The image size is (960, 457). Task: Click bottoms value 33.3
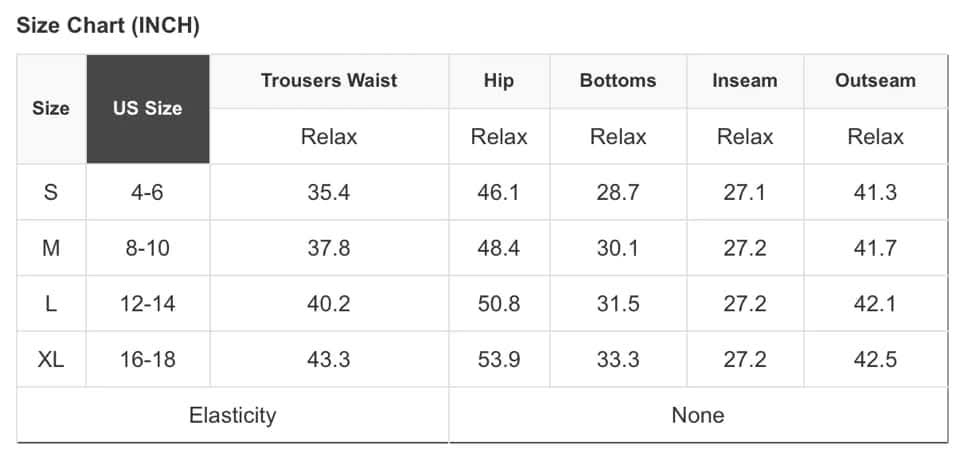[618, 359]
